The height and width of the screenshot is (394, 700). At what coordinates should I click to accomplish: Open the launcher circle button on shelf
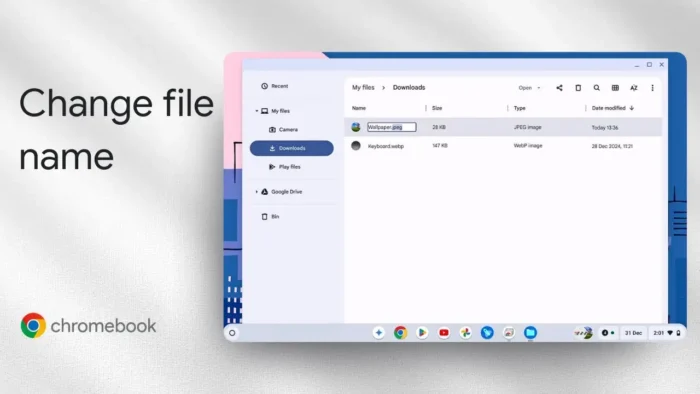(x=232, y=333)
